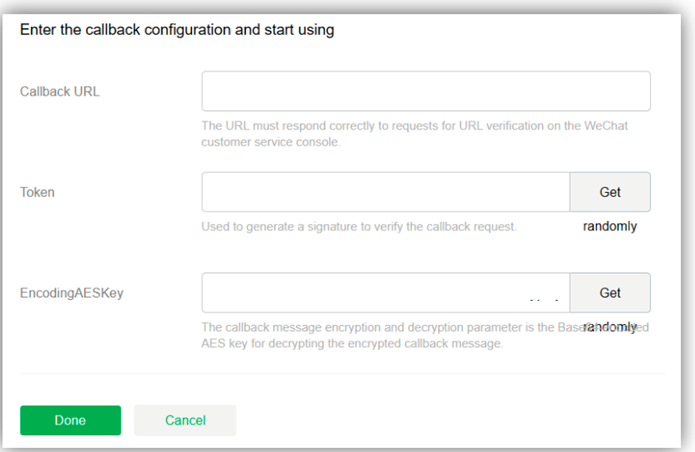Image resolution: width=695 pixels, height=452 pixels.
Task: Click 'randomly' text under EncodingAESKey's Get button
Action: (x=610, y=327)
